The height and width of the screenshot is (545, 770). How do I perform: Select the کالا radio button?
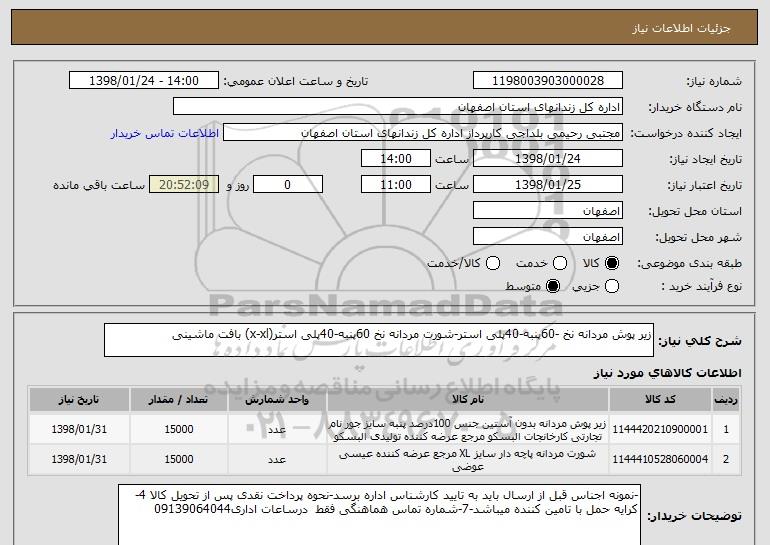612,264
